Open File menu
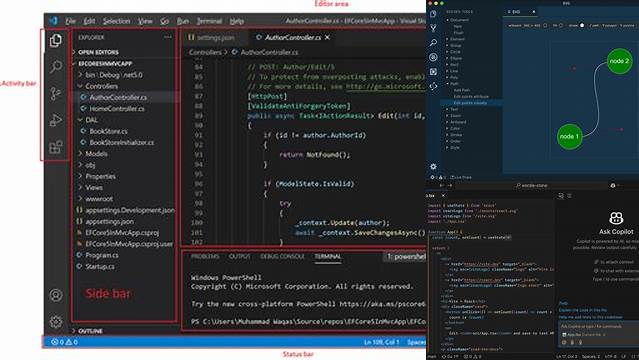 [x=71, y=21]
